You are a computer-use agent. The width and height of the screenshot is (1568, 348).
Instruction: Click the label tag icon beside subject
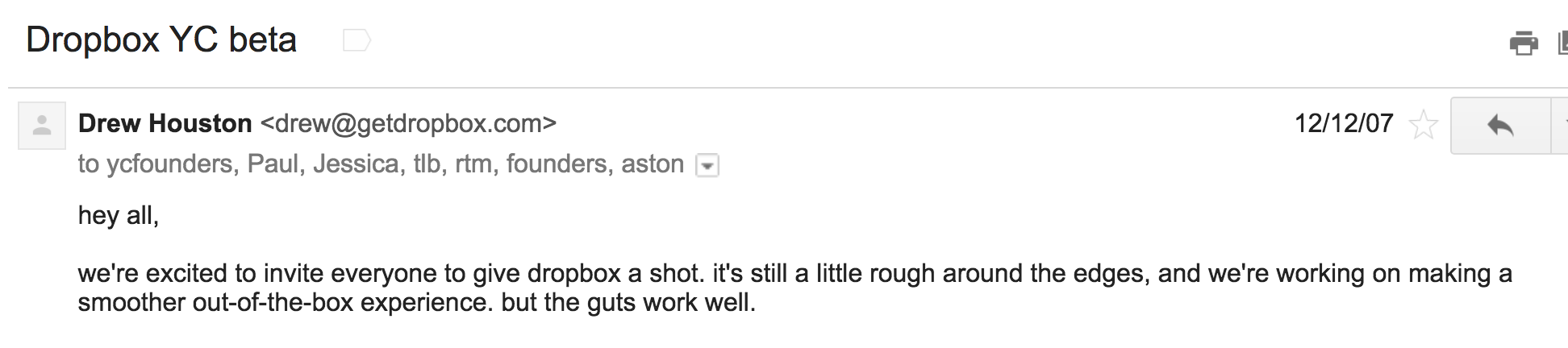coord(357,40)
